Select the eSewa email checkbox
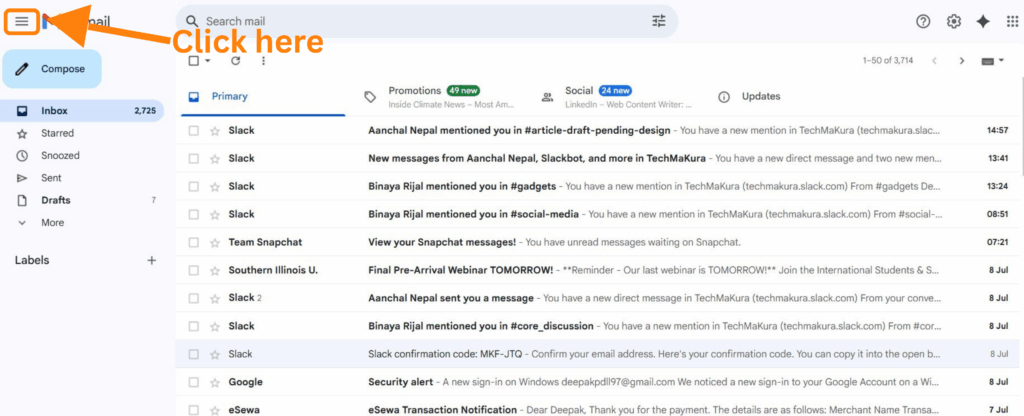 [193, 410]
